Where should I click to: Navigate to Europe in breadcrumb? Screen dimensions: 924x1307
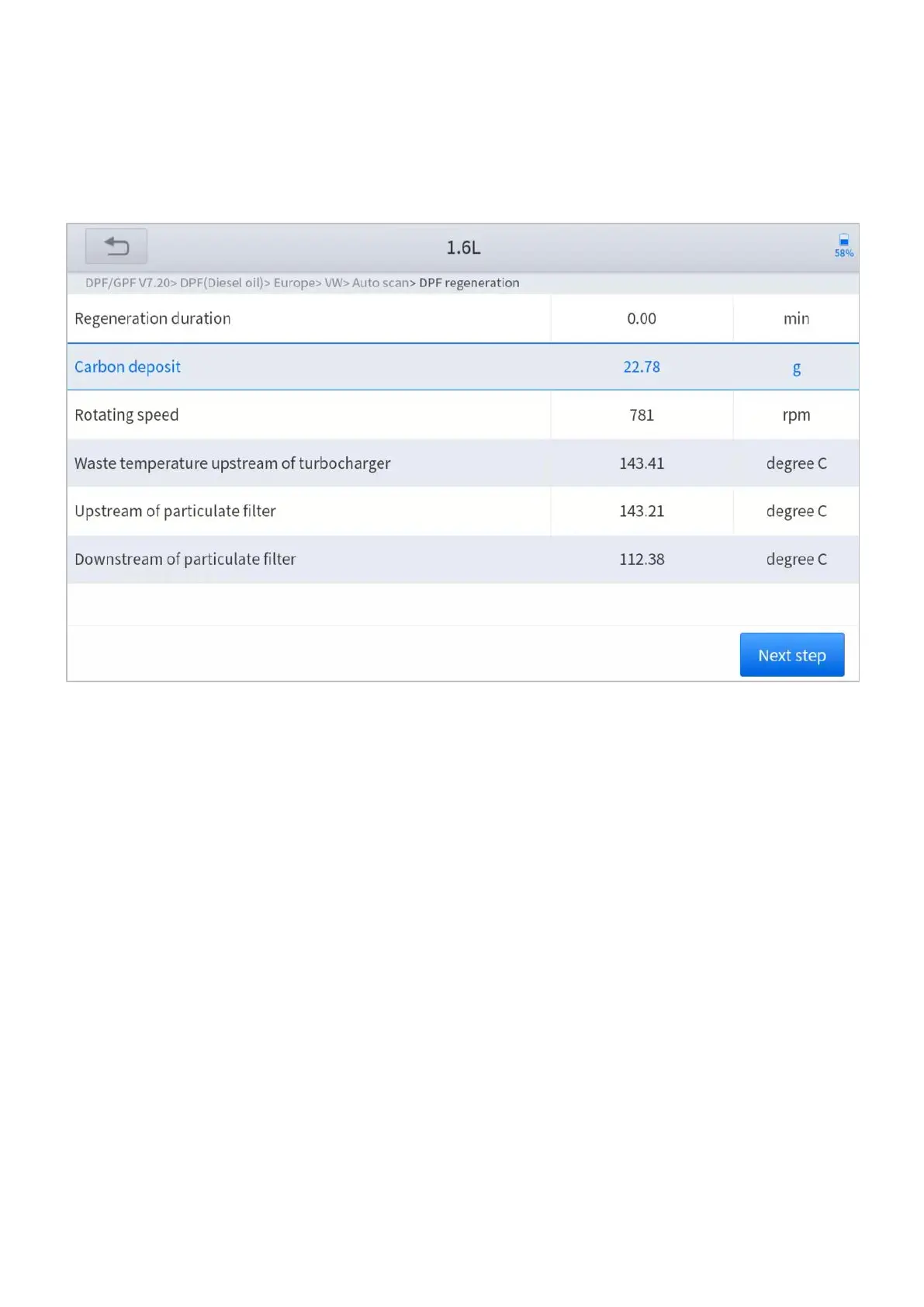pyautogui.click(x=294, y=283)
